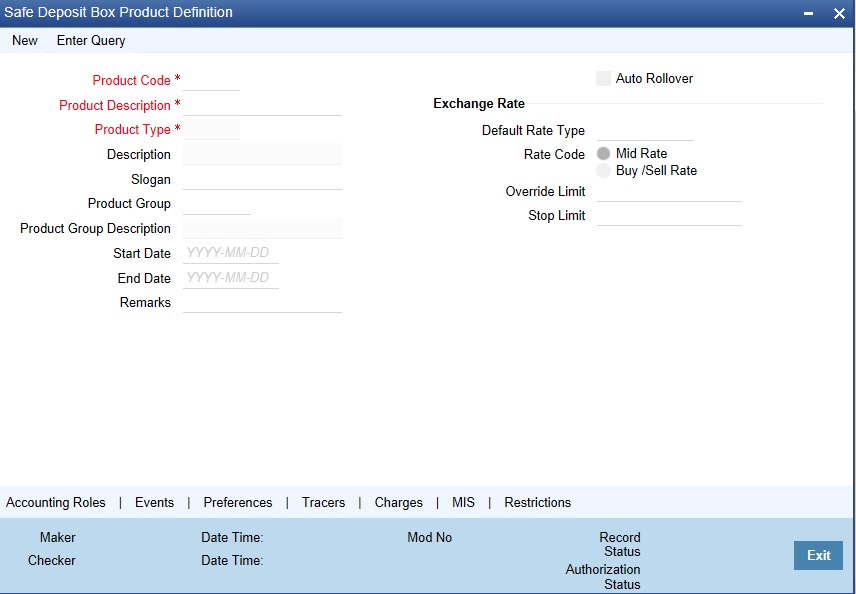The height and width of the screenshot is (594, 856).
Task: Enable the Auto Rollover checkbox
Action: click(603, 79)
